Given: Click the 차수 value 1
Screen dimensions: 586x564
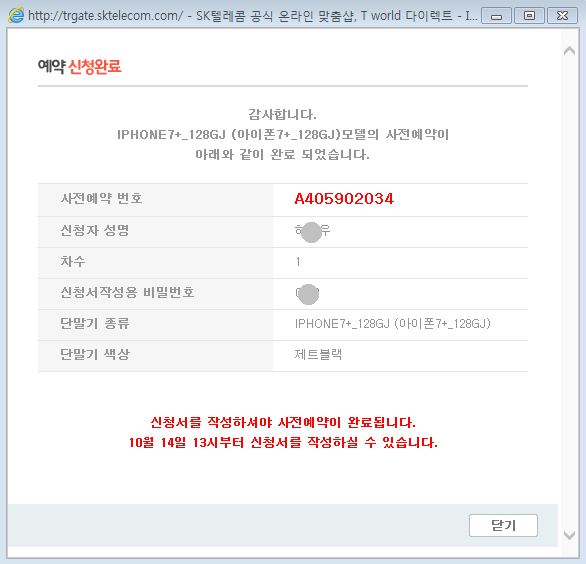Looking at the screenshot, I should point(298,262).
